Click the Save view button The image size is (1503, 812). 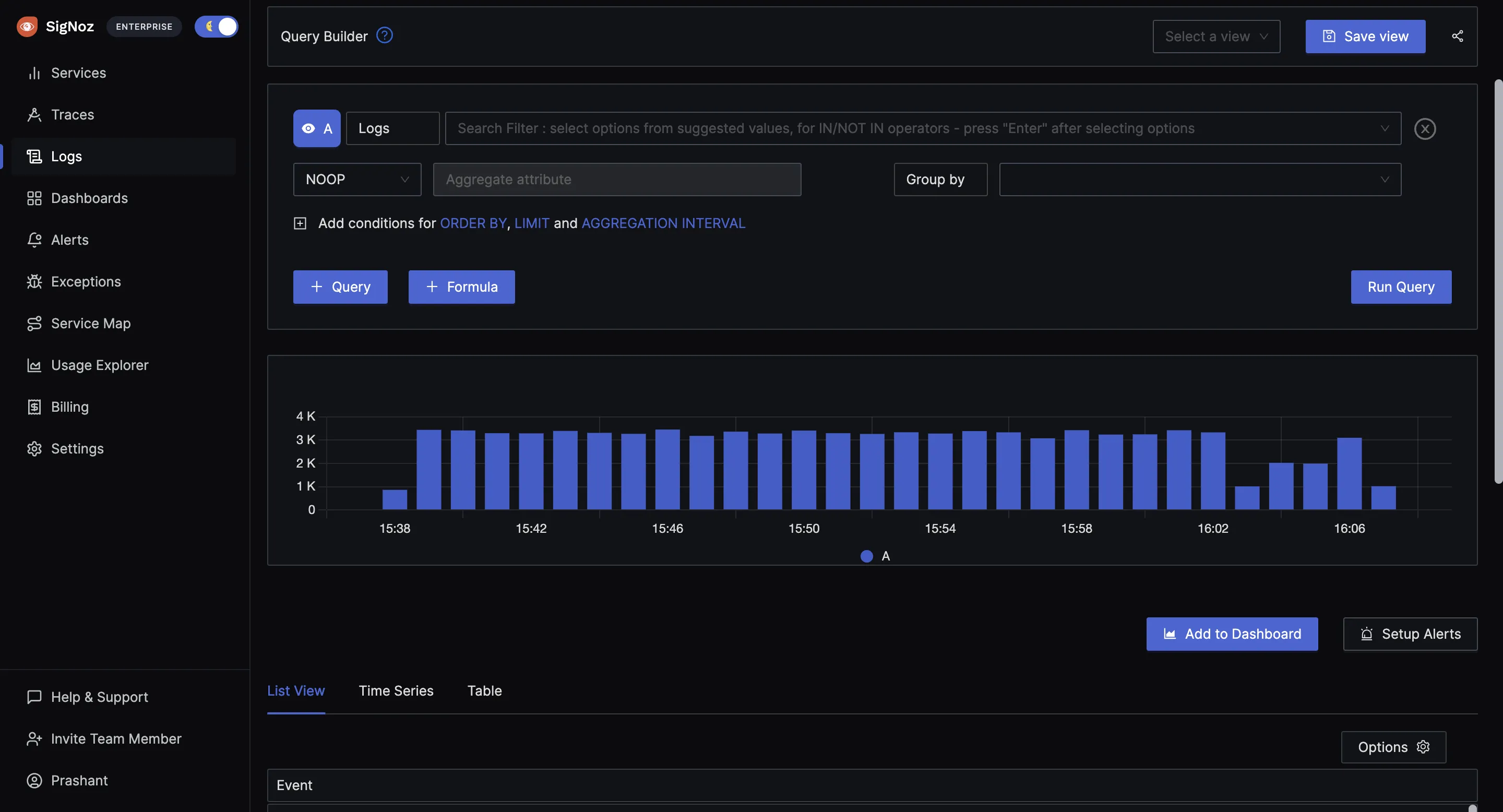(1365, 36)
